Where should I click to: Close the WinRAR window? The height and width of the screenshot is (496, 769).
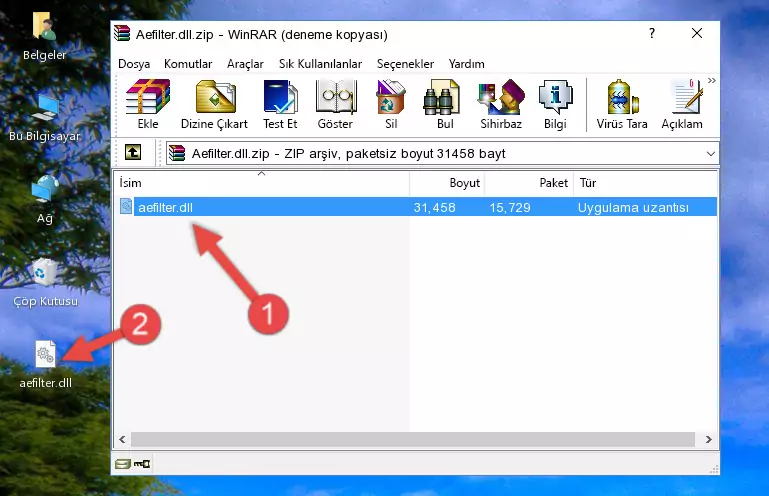click(x=696, y=33)
